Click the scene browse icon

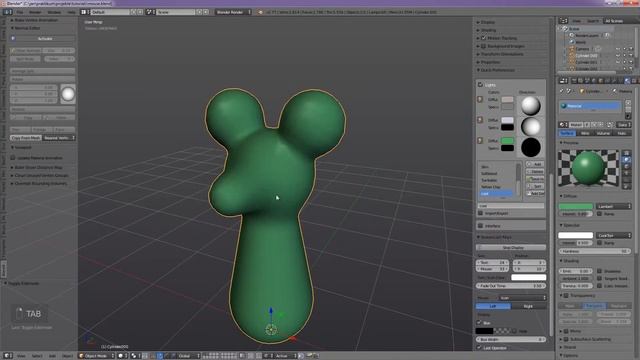(x=150, y=12)
